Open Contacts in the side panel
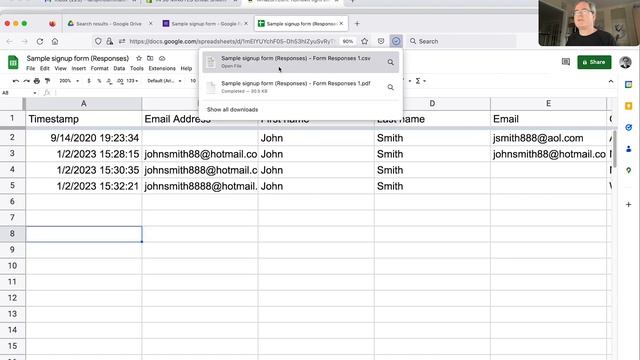The height and width of the screenshot is (360, 640). tap(629, 149)
